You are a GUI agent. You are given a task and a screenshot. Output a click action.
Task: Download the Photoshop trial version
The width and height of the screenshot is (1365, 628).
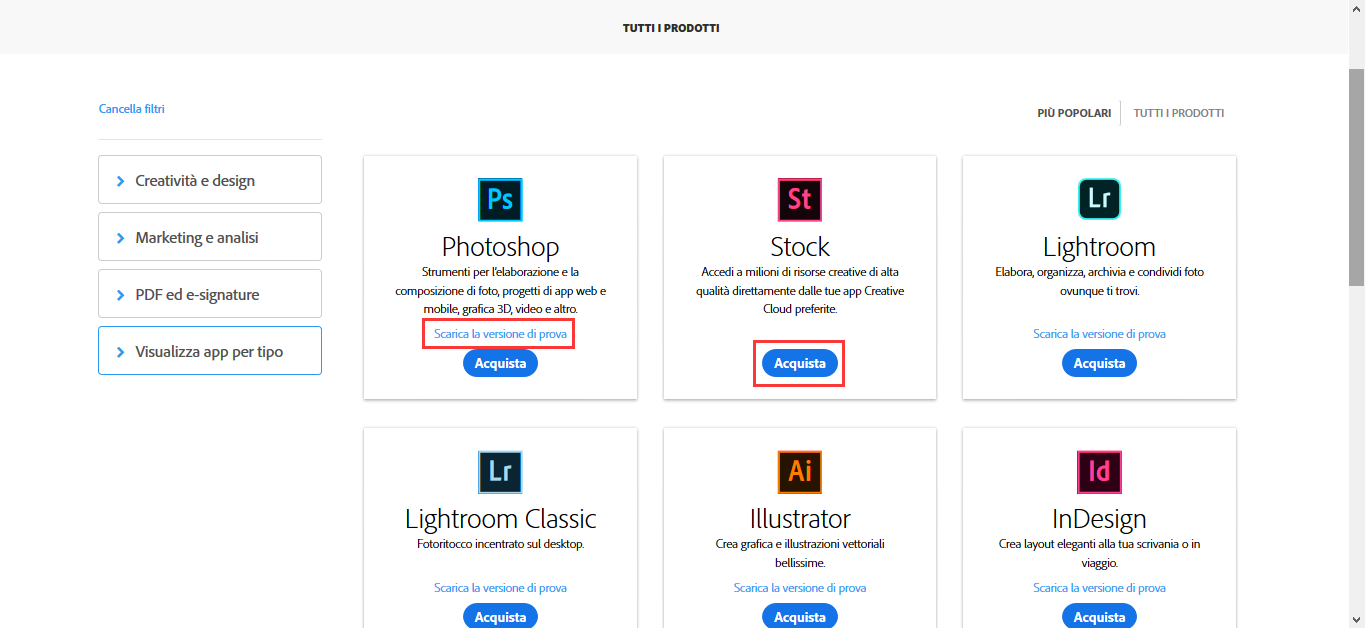(498, 333)
